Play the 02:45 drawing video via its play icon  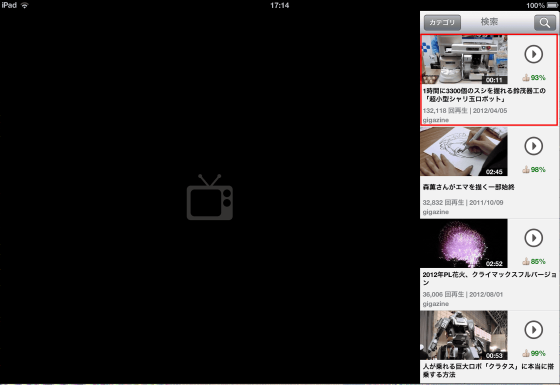coord(534,146)
